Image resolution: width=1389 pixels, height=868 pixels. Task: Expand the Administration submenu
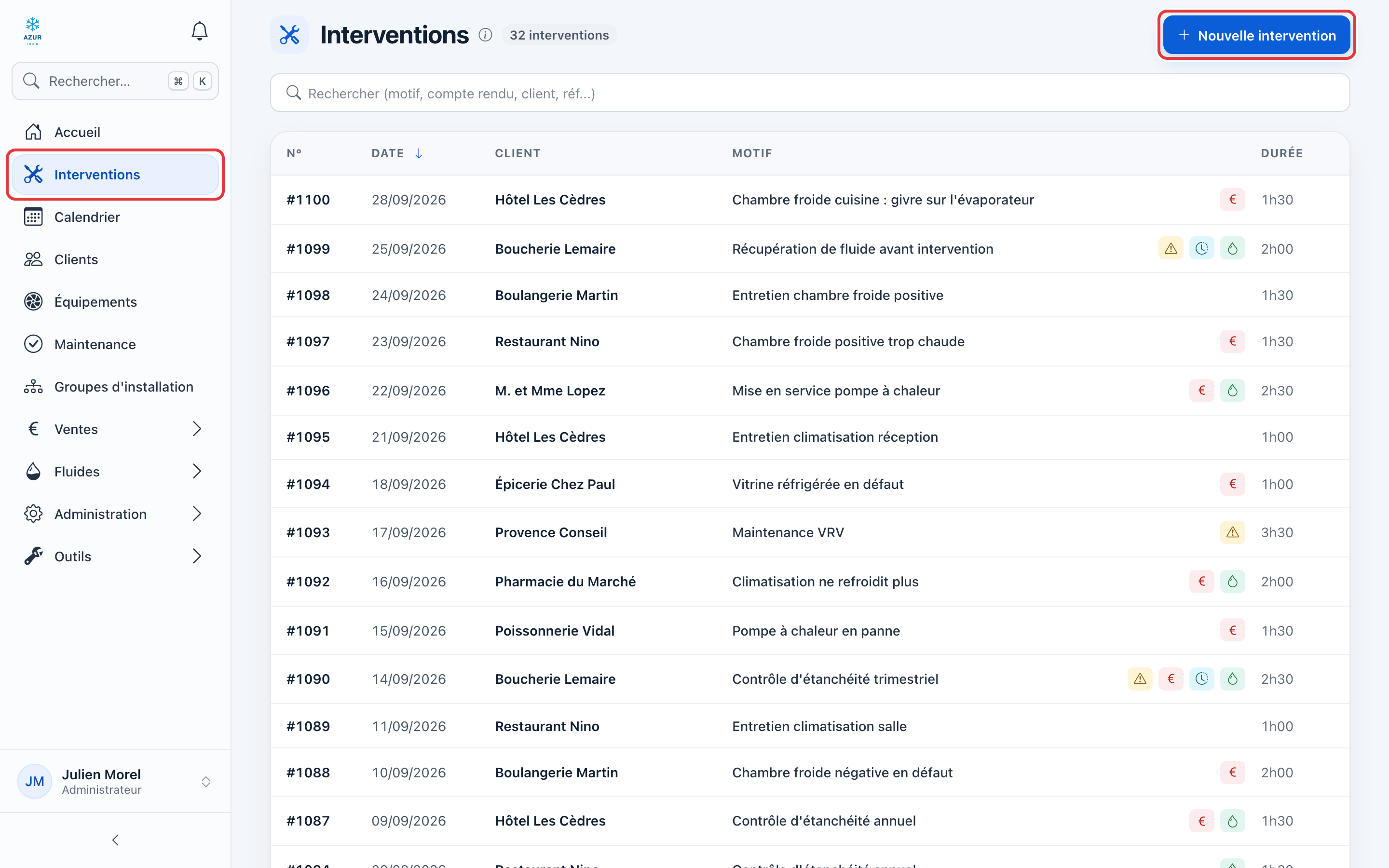click(x=197, y=514)
